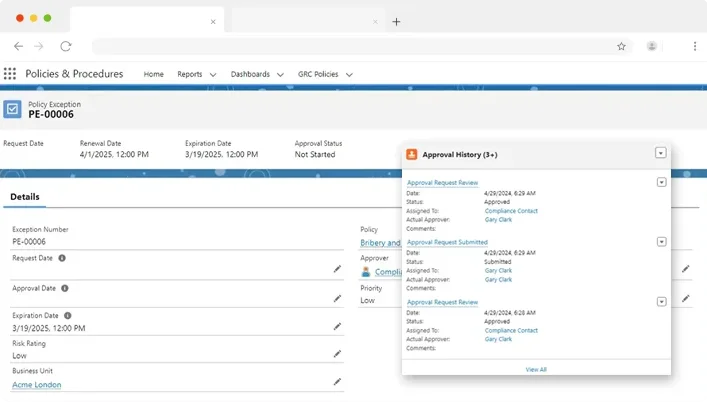
Task: Open actions dropdown for first Approval Request Review
Action: point(661,182)
